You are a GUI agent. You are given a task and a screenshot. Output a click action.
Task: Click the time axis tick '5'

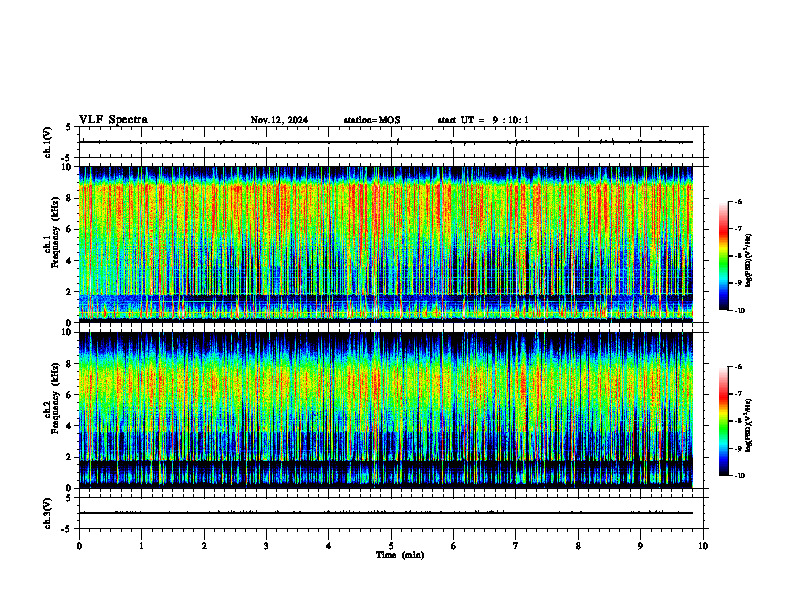pyautogui.click(x=391, y=546)
